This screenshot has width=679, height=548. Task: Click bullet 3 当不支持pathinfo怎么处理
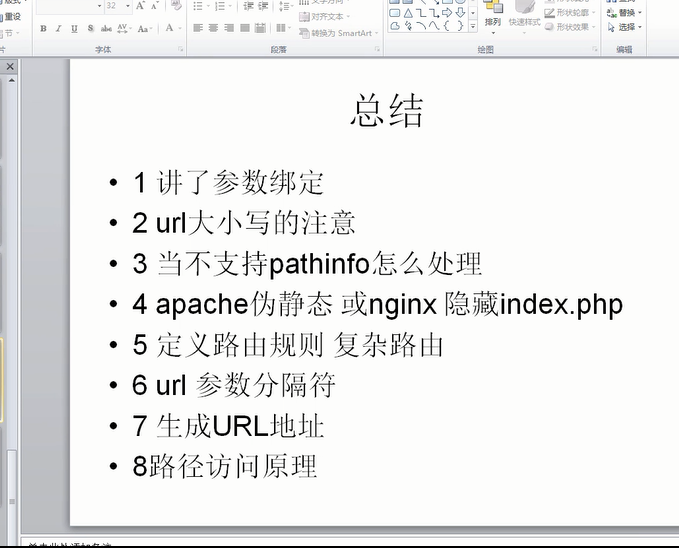point(307,263)
